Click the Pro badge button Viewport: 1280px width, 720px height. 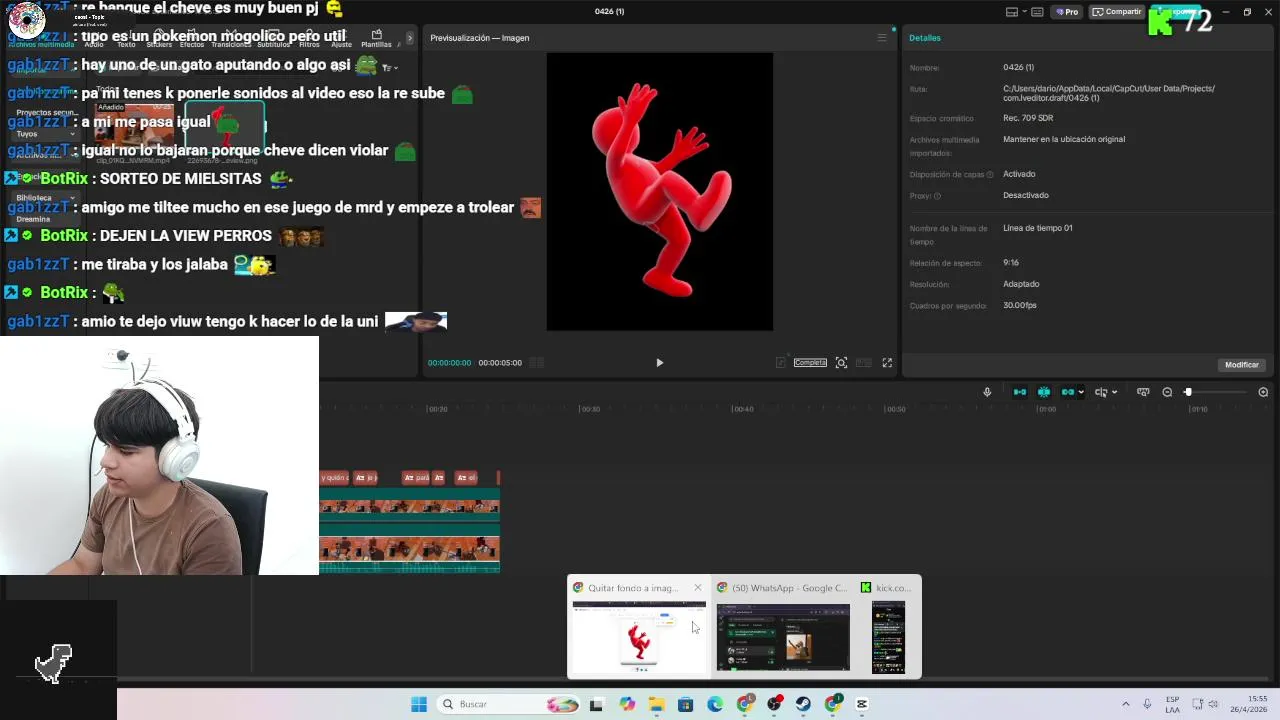[x=1068, y=12]
